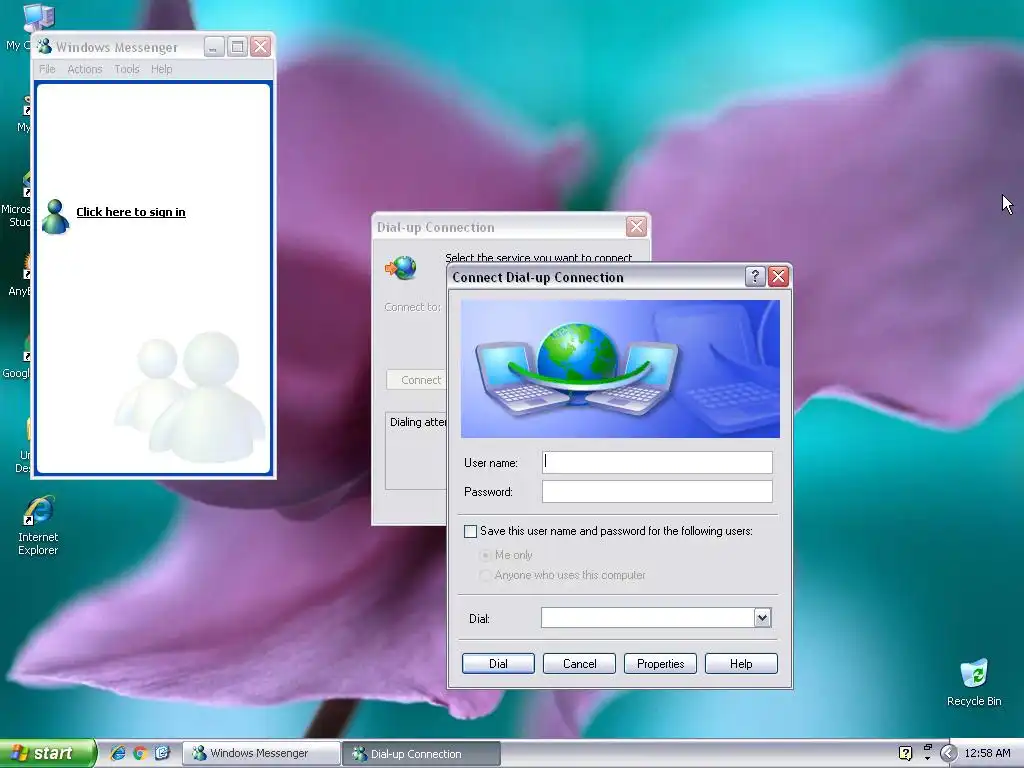Image resolution: width=1024 pixels, height=768 pixels.
Task: Open the Tools menu in Windows Messenger
Action: (127, 69)
